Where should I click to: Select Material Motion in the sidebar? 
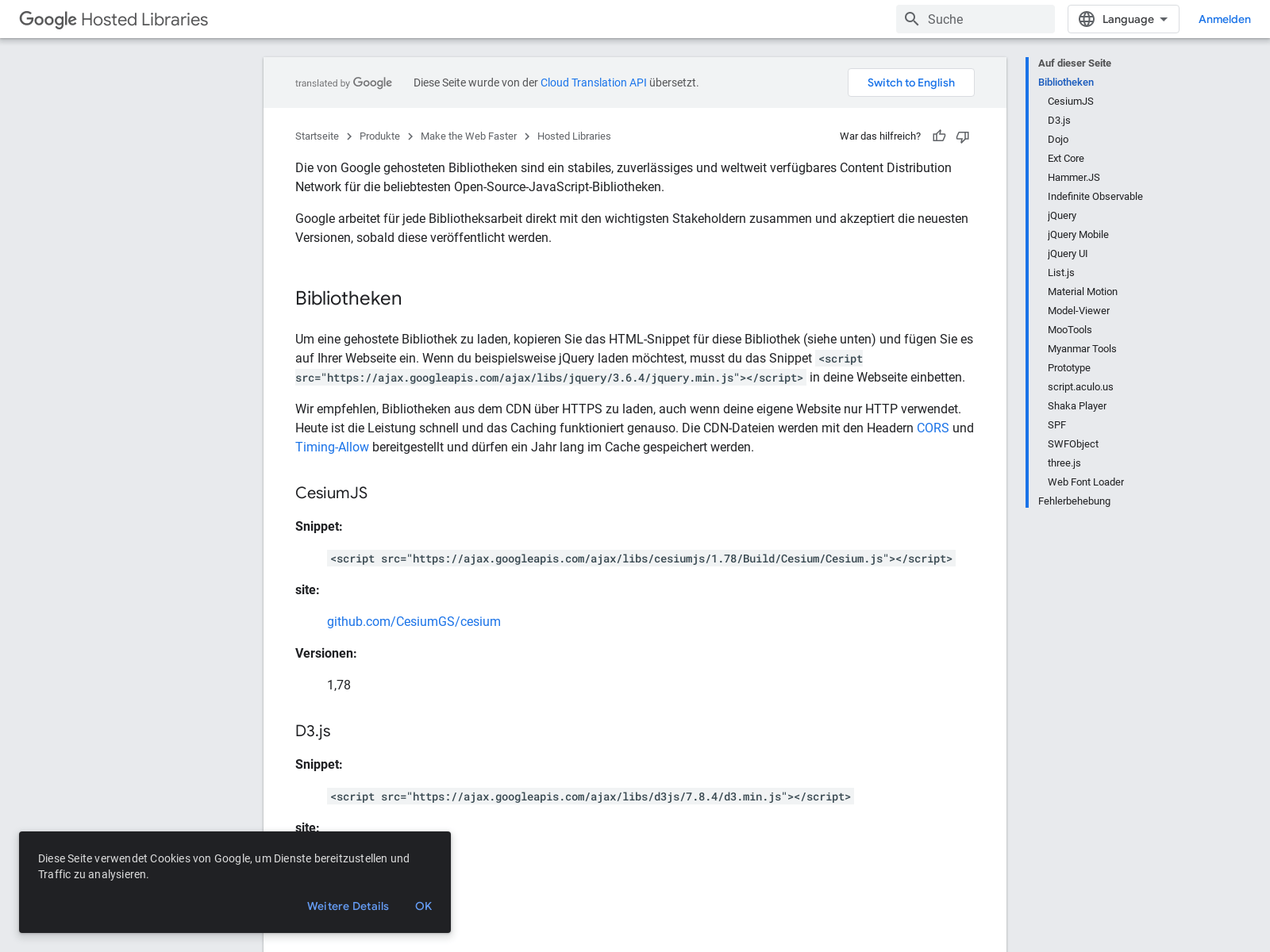point(1083,292)
